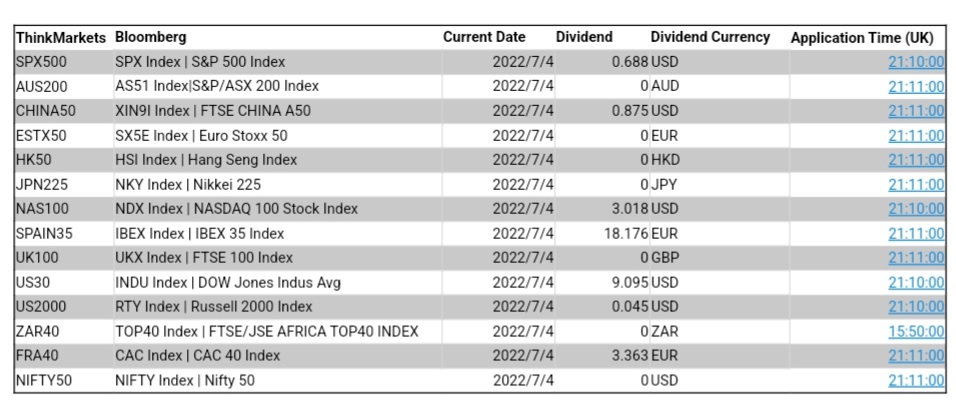Select the US2000 application time link
Image resolution: width=956 pixels, height=409 pixels.
pos(915,307)
